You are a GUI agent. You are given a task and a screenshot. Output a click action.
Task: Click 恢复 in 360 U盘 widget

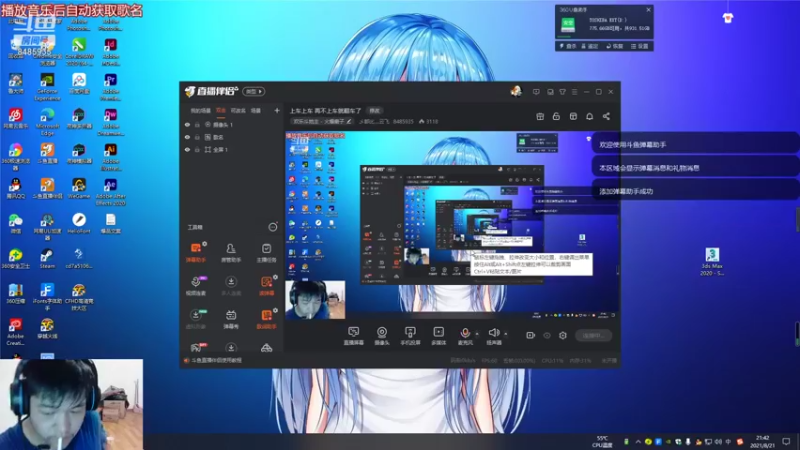pyautogui.click(x=615, y=46)
